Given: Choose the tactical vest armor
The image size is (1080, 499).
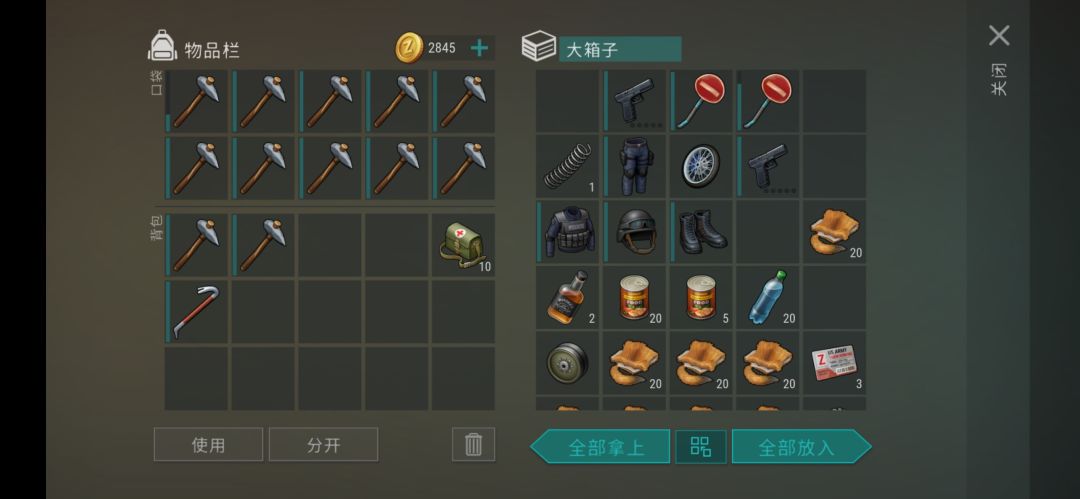Looking at the screenshot, I should click(x=567, y=232).
